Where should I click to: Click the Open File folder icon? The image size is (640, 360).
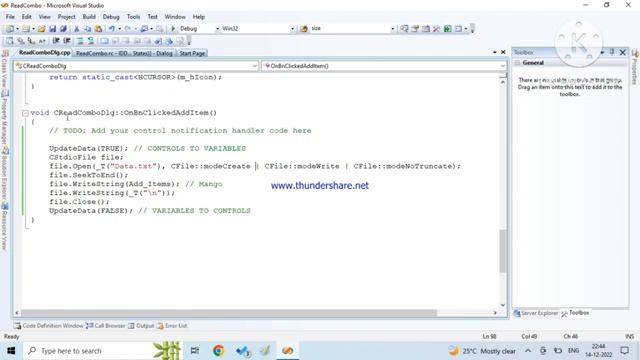click(41, 29)
